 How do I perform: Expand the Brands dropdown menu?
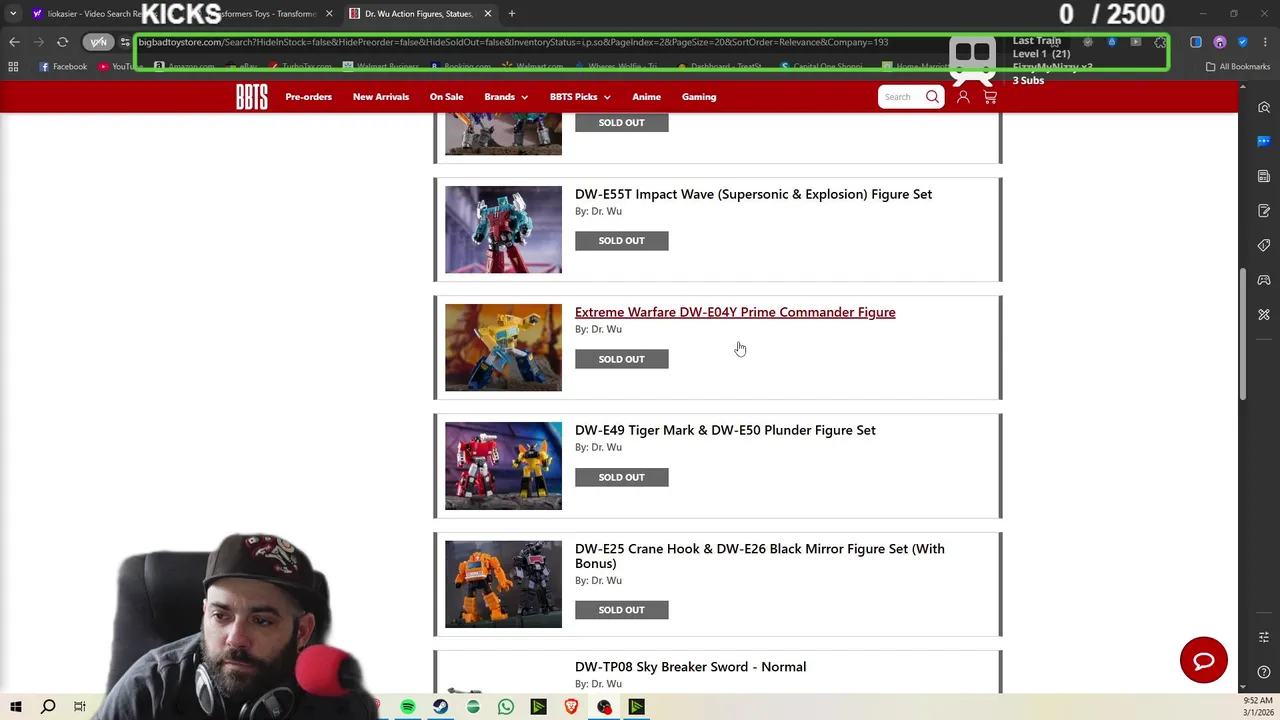point(505,97)
